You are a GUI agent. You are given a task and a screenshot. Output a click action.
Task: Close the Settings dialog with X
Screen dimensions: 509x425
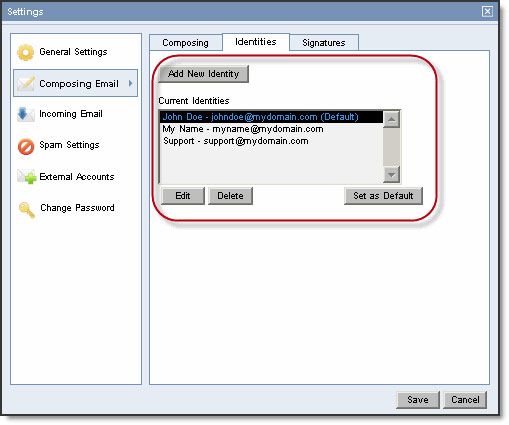[x=487, y=12]
